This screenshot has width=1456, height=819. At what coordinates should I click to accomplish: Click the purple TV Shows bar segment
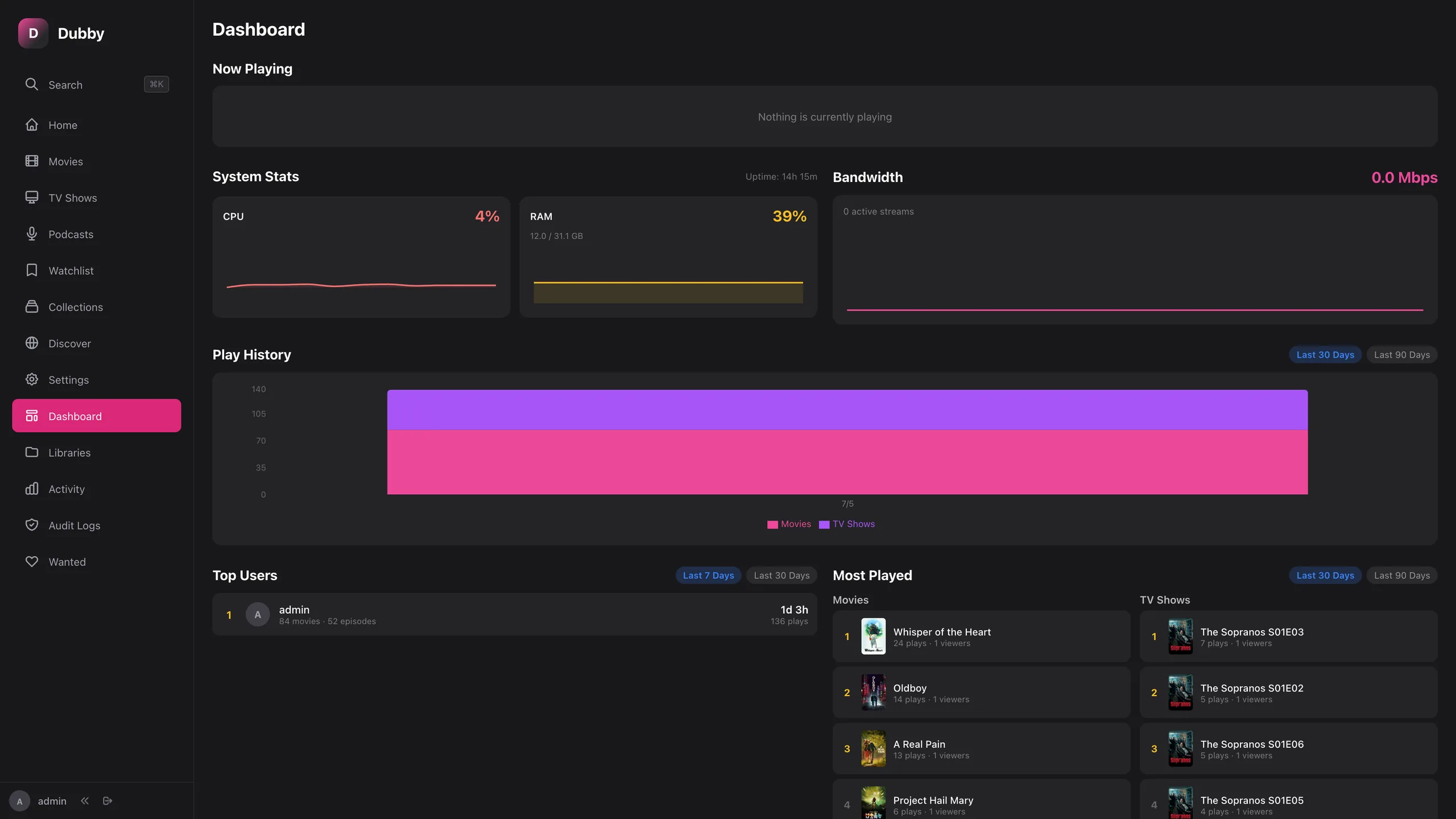tap(847, 409)
